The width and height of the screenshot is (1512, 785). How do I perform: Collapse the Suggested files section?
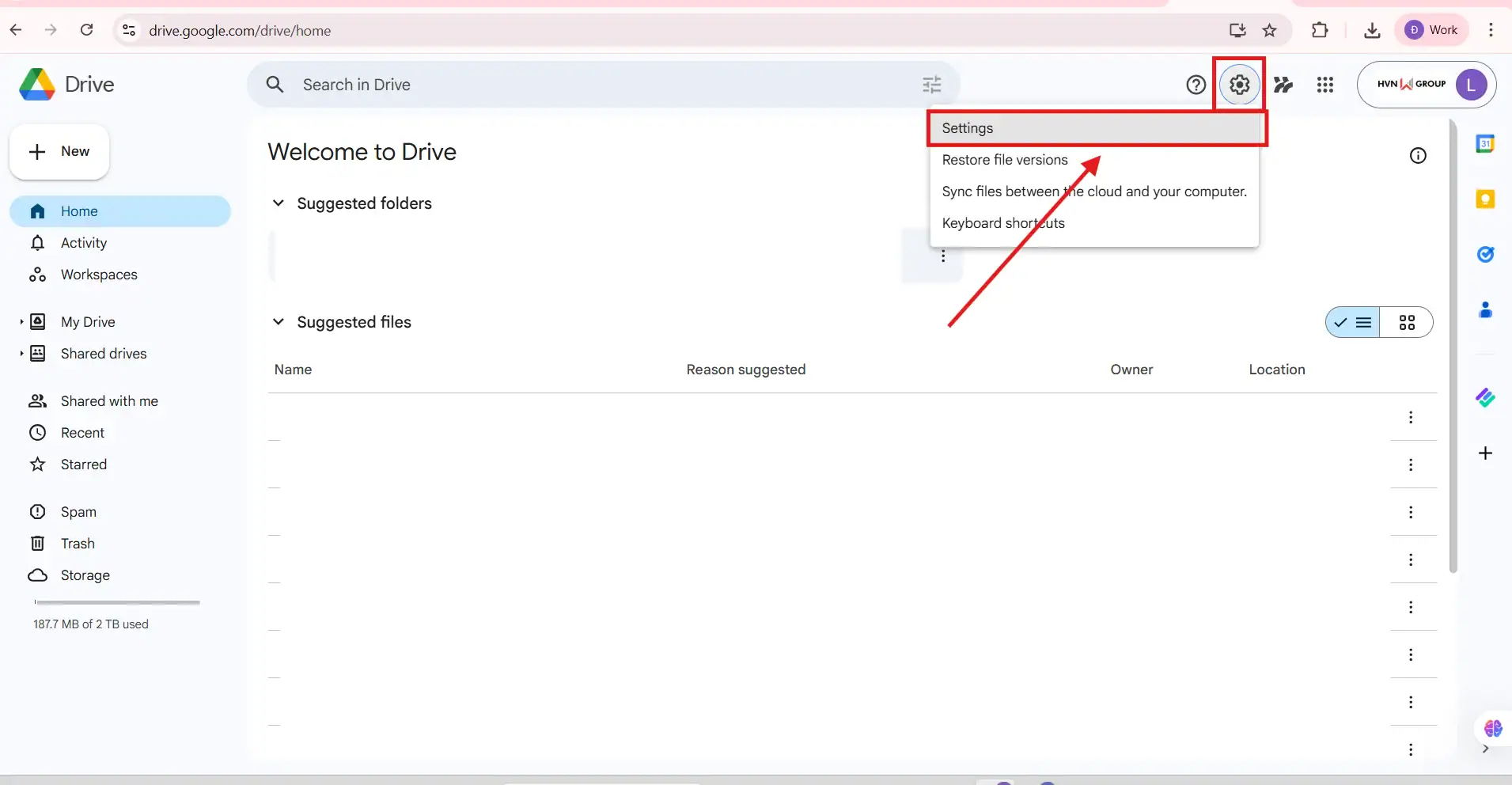279,322
